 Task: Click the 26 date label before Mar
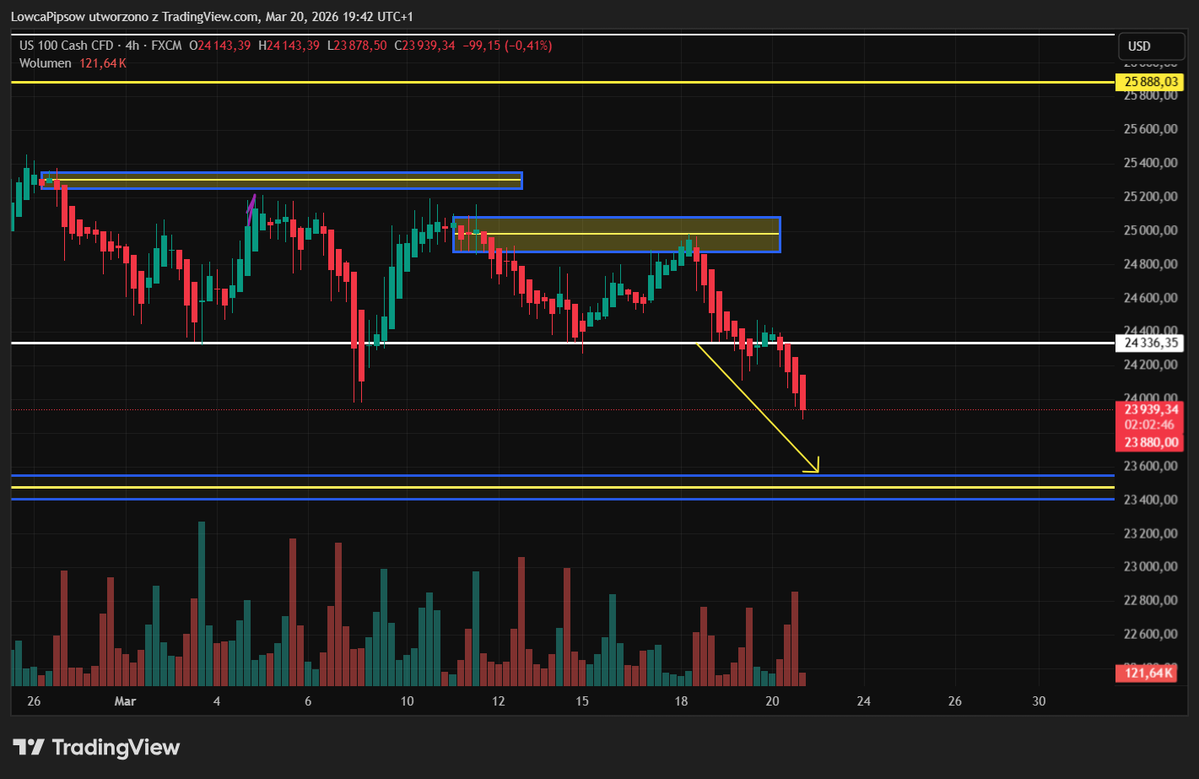click(x=34, y=701)
